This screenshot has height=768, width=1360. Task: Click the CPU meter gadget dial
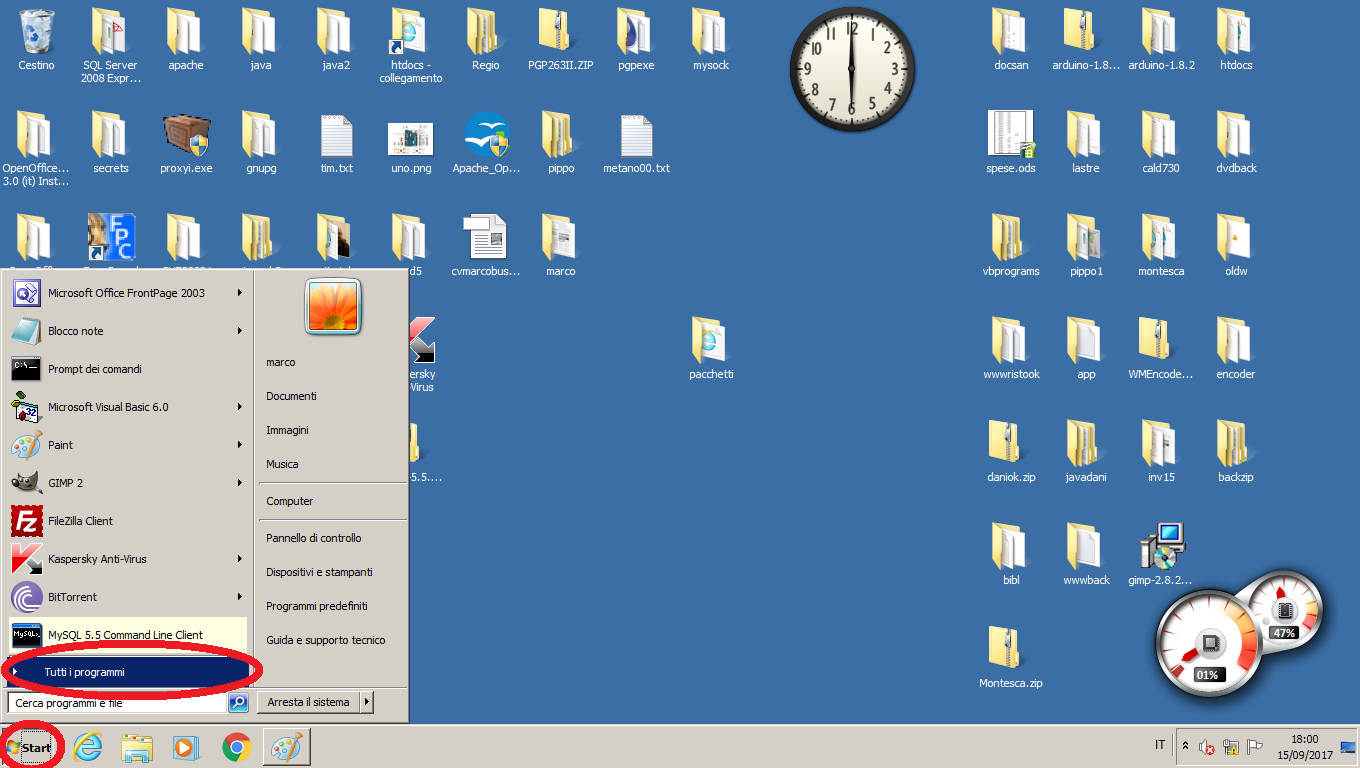pos(1207,642)
